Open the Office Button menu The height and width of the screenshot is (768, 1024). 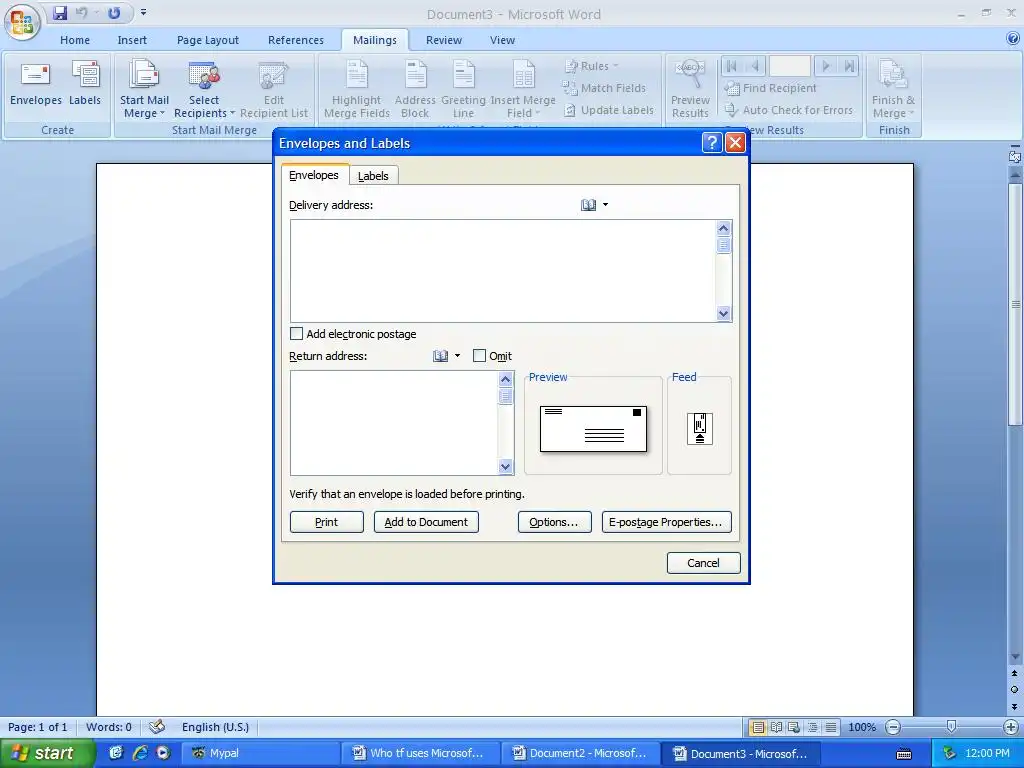point(22,22)
